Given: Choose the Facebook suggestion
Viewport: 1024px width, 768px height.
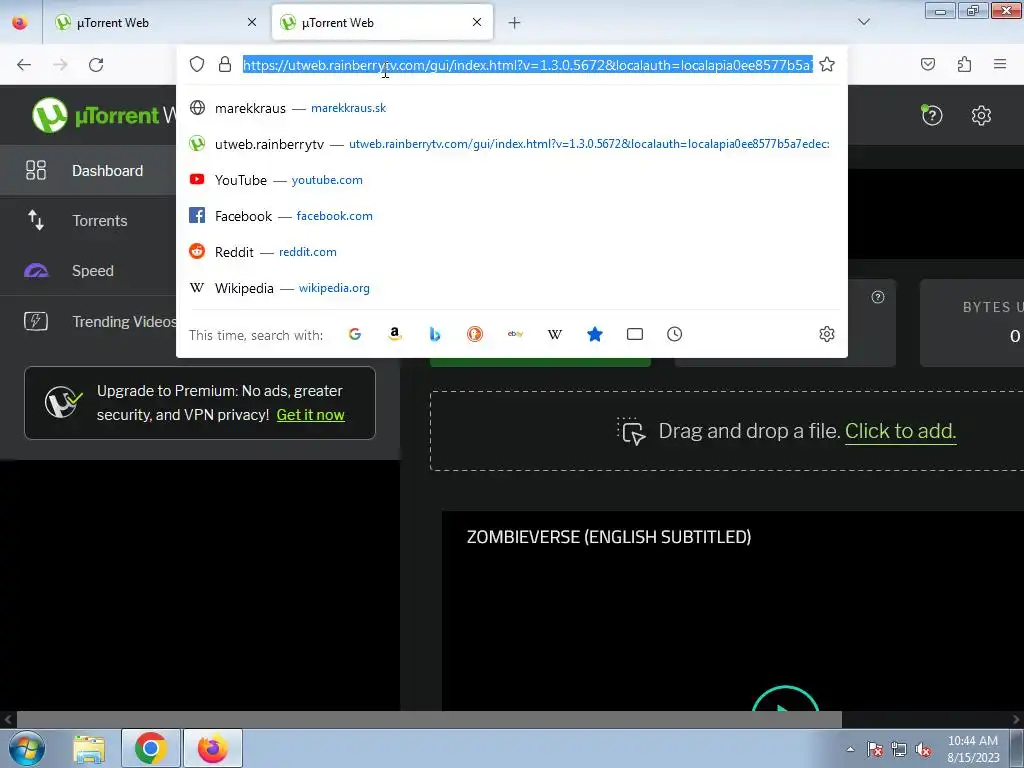Looking at the screenshot, I should tap(512, 216).
